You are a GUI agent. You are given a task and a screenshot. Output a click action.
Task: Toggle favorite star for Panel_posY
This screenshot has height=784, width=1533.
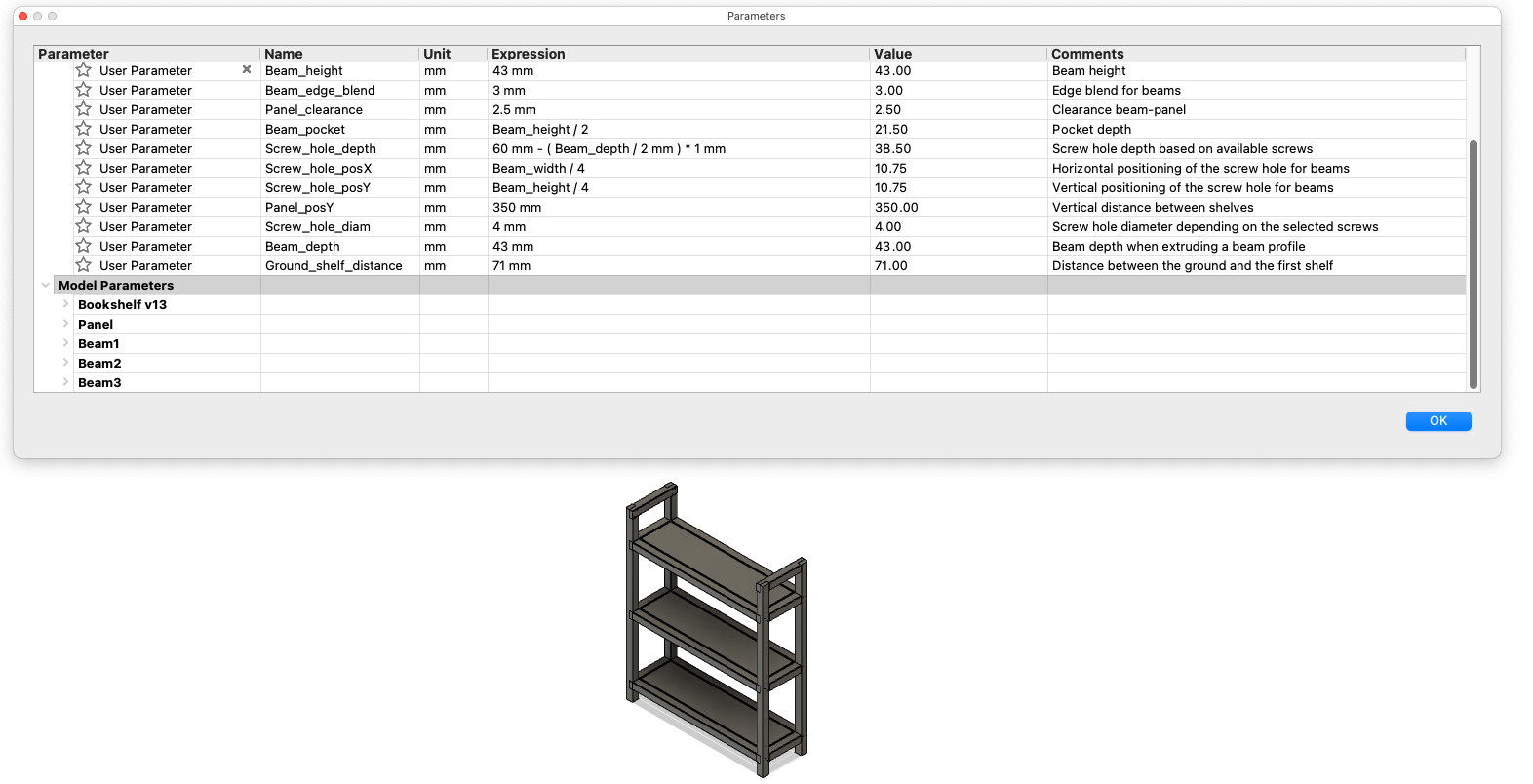84,207
